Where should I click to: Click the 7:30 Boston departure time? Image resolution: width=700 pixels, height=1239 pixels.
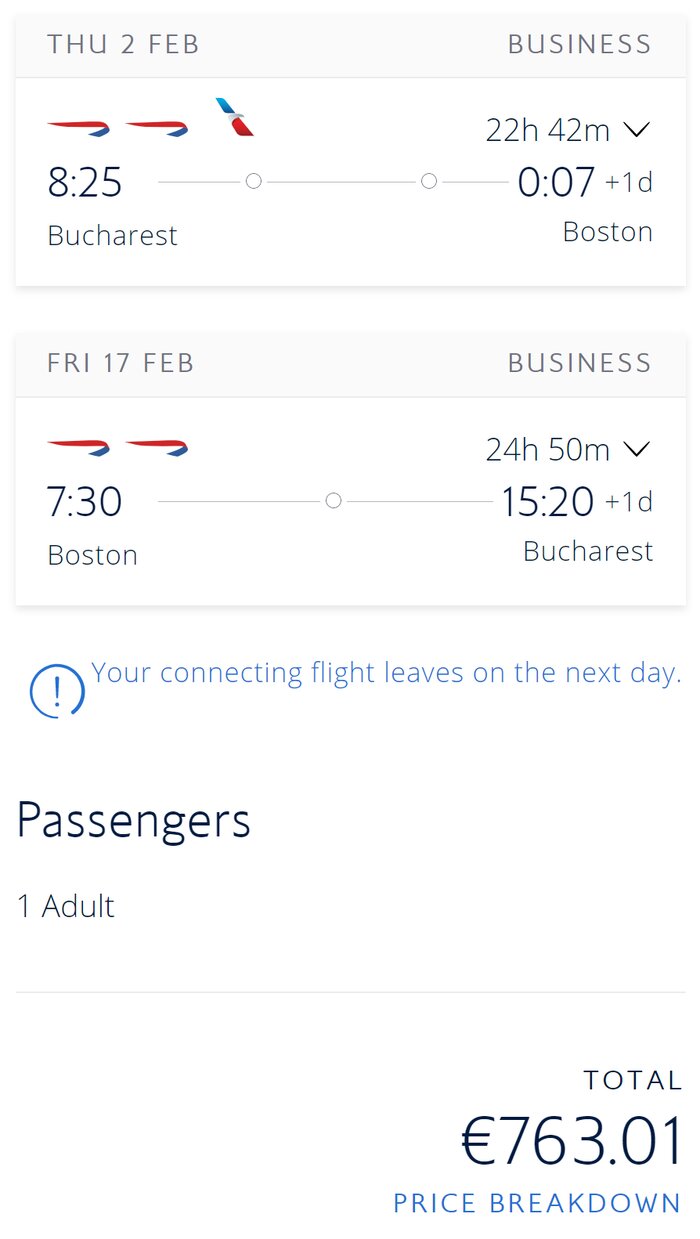pyautogui.click(x=85, y=501)
